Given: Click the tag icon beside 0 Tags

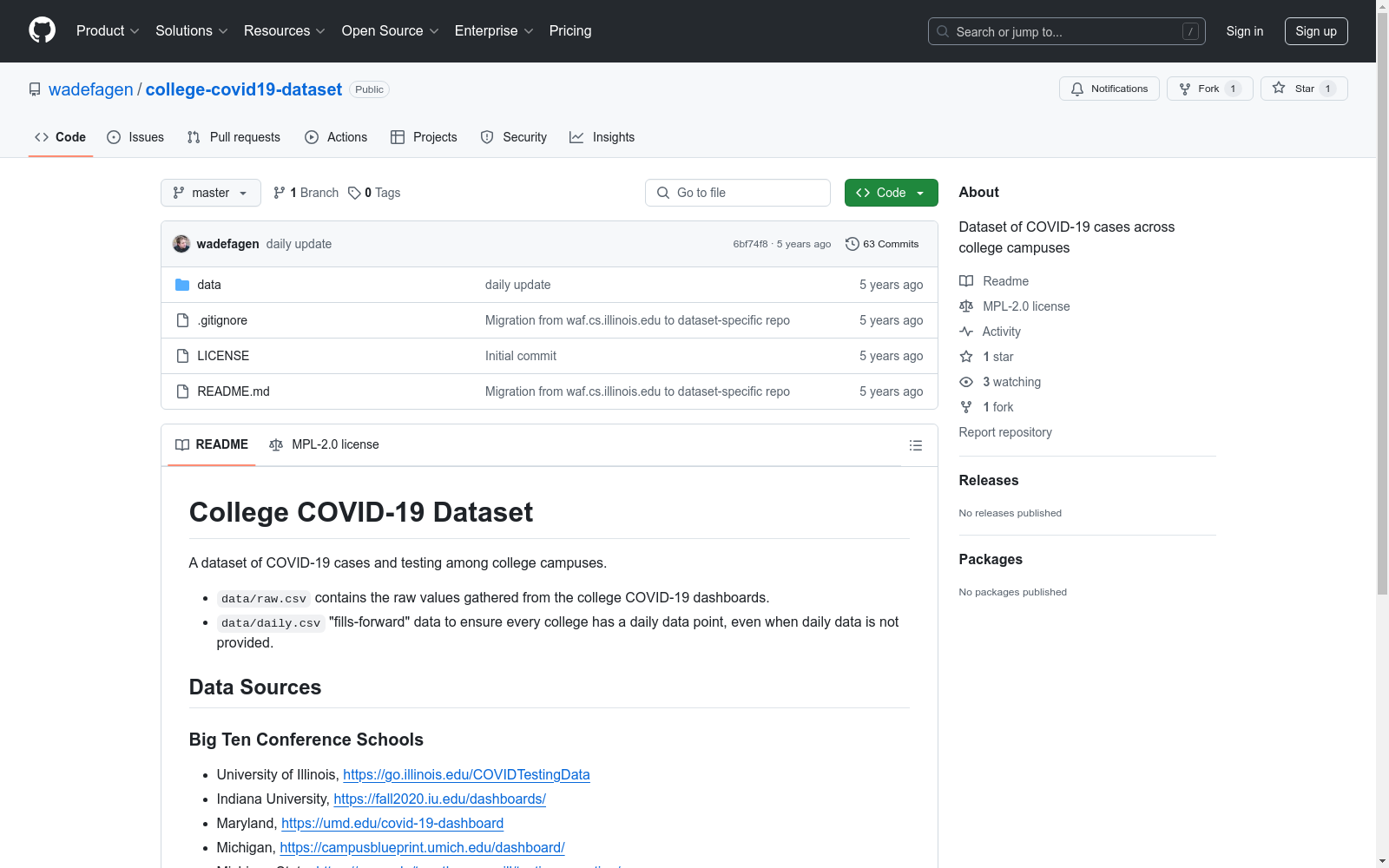Looking at the screenshot, I should pyautogui.click(x=354, y=193).
